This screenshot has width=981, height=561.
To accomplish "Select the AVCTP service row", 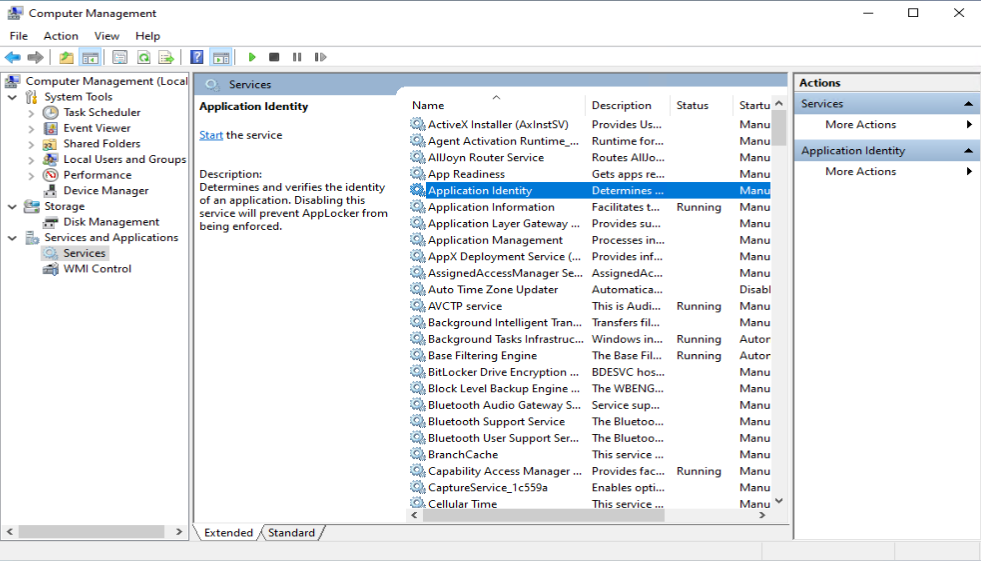I will [x=590, y=306].
